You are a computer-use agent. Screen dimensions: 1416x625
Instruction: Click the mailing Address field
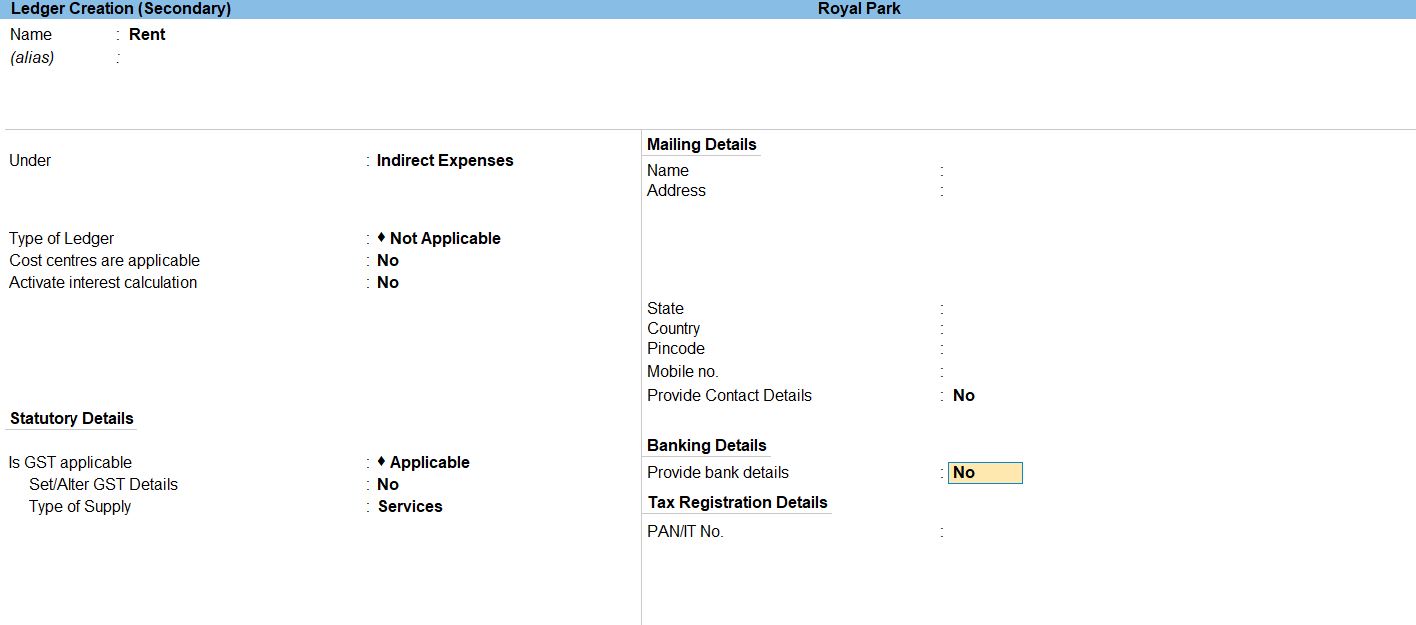pos(1000,191)
